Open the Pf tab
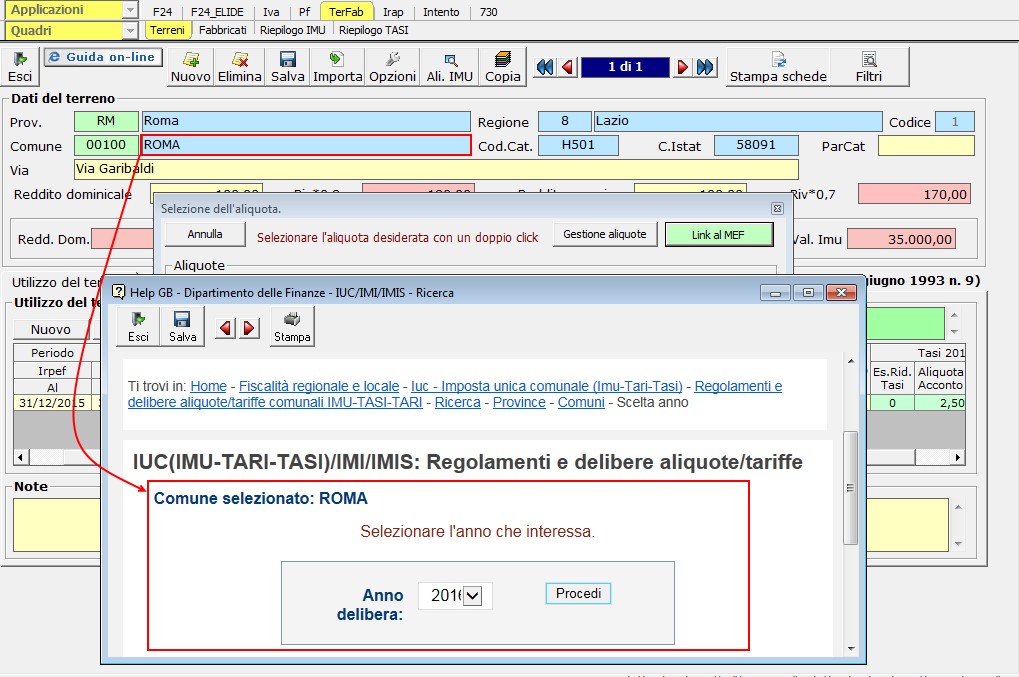This screenshot has height=677, width=1019. point(304,12)
